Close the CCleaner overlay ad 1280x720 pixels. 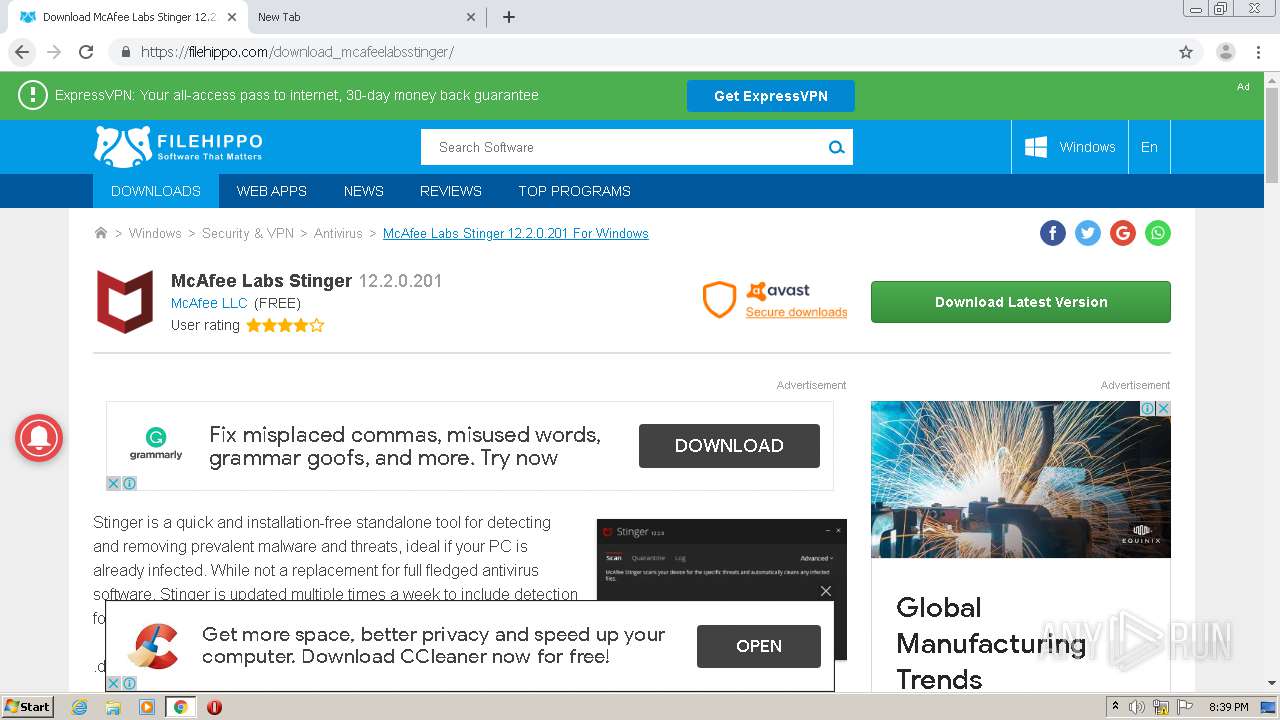[x=826, y=591]
